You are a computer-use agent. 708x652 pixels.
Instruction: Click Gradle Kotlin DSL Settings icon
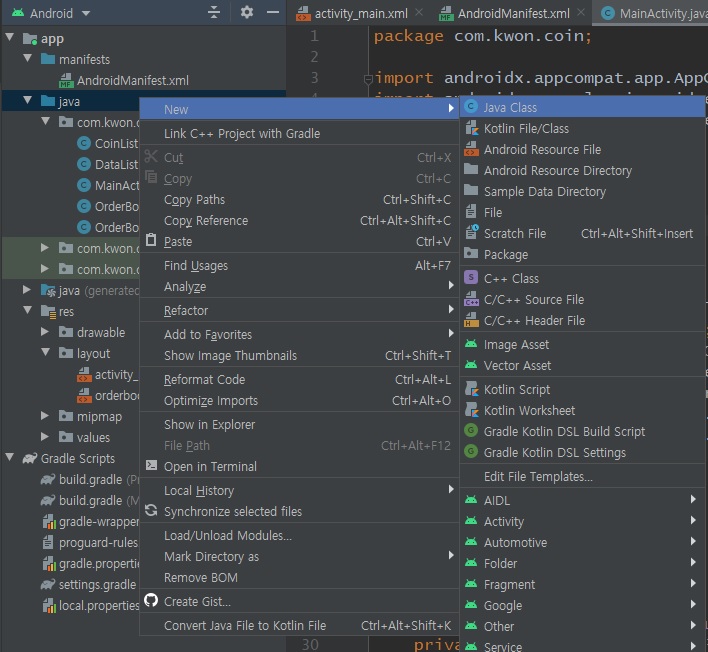tap(471, 452)
